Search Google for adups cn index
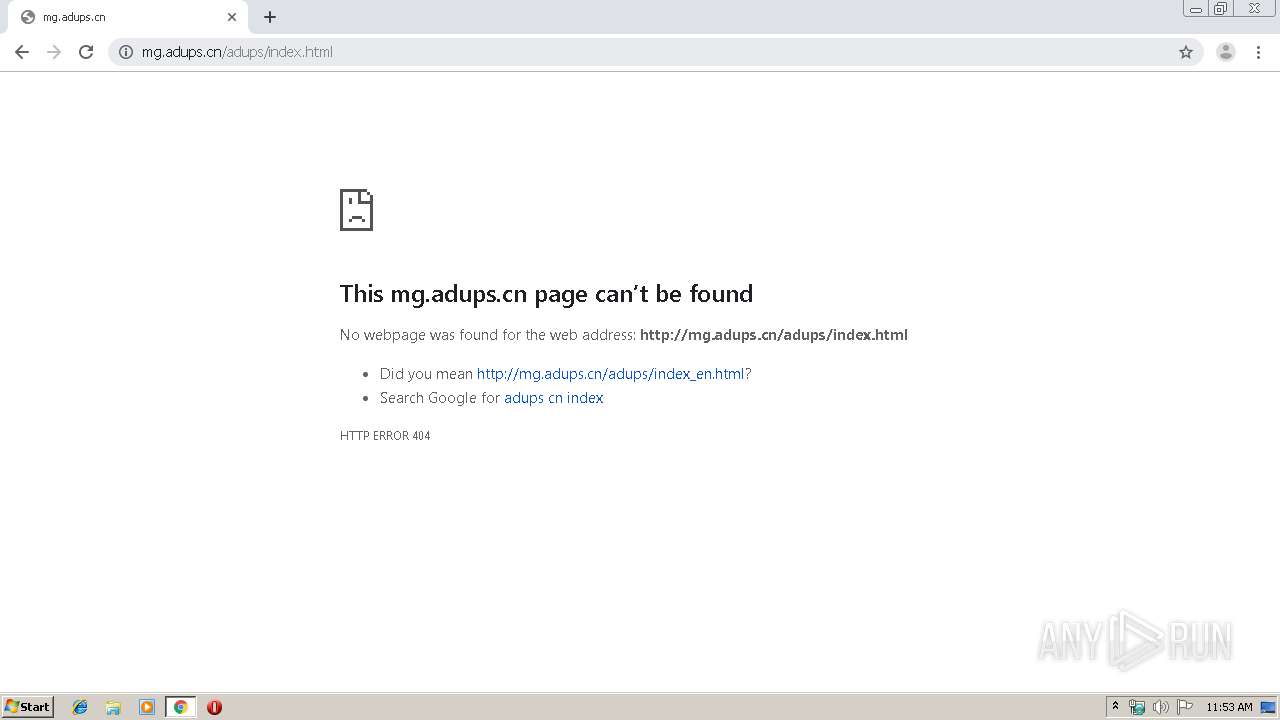Image resolution: width=1280 pixels, height=720 pixels. click(554, 398)
